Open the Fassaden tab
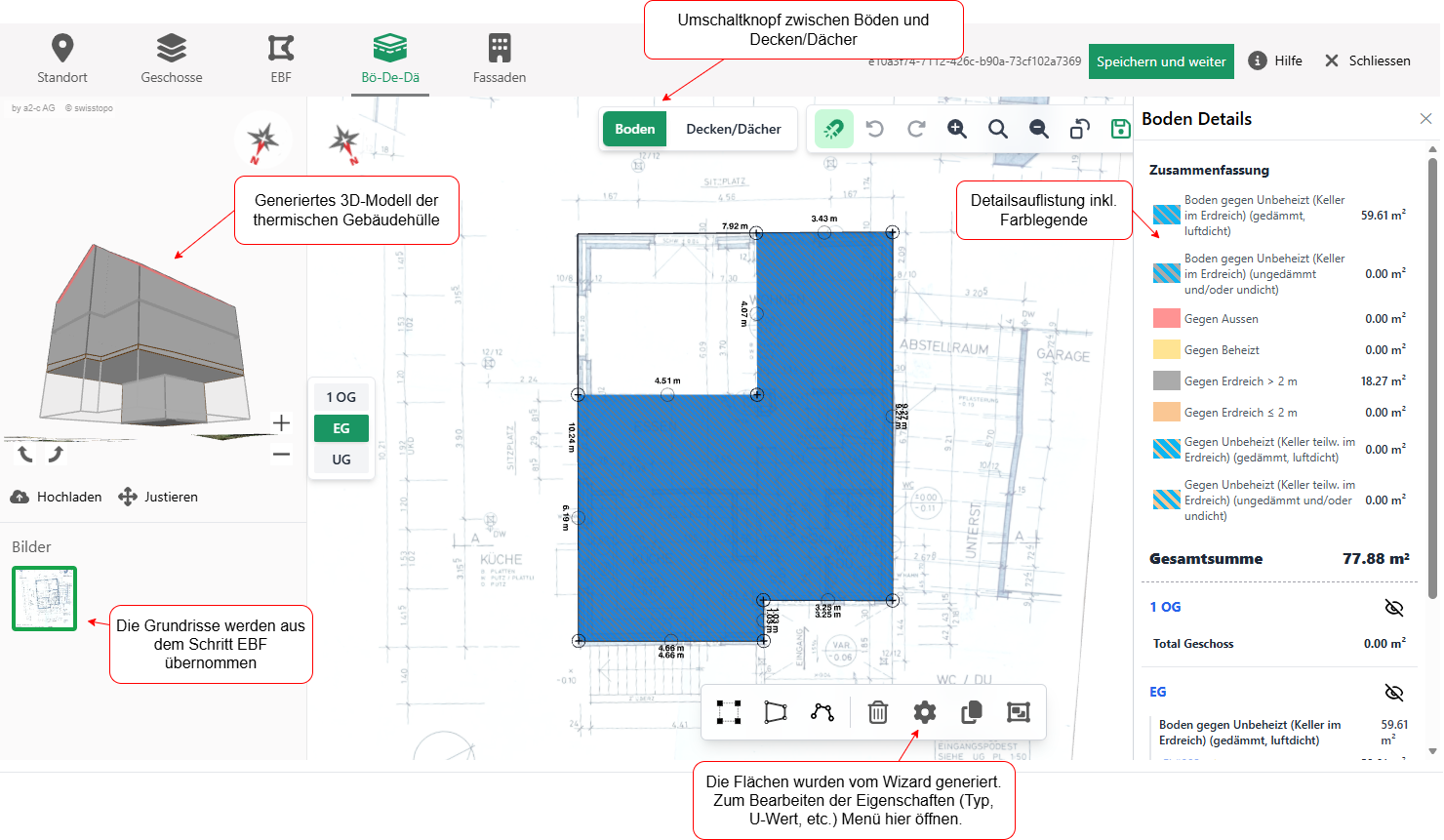Image resolution: width=1444 pixels, height=840 pixels. tap(500, 60)
